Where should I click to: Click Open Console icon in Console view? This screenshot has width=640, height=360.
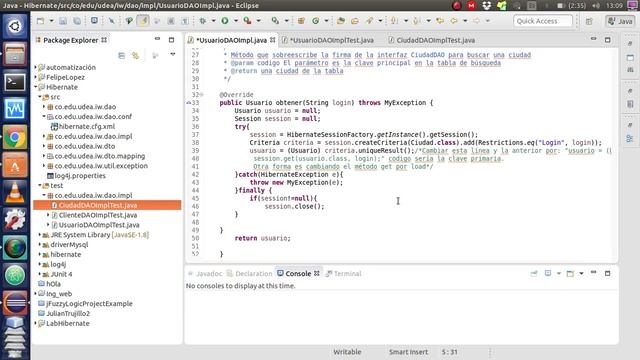click(570, 273)
